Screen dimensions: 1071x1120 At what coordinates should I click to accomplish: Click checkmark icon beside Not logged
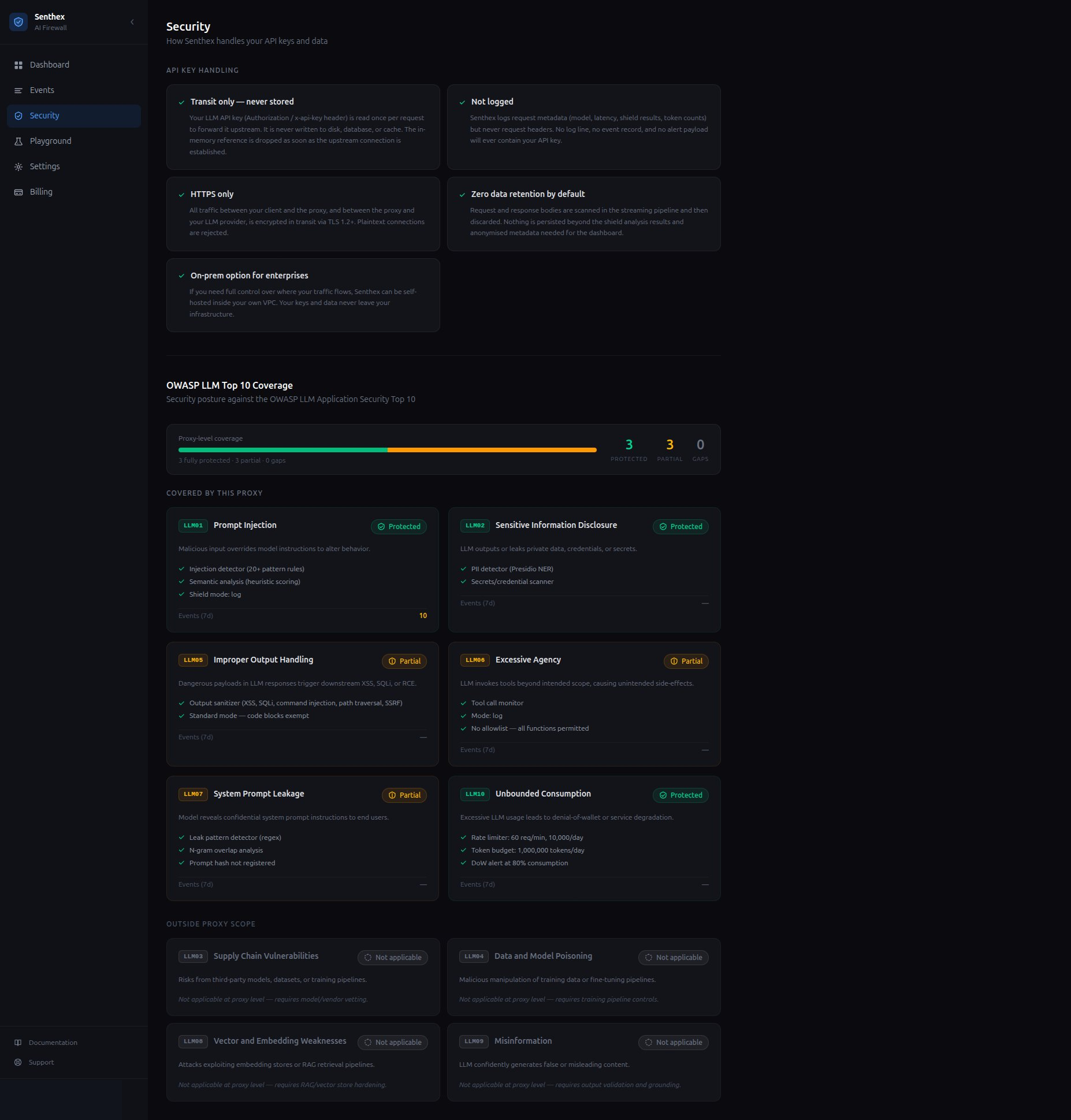pyautogui.click(x=462, y=102)
